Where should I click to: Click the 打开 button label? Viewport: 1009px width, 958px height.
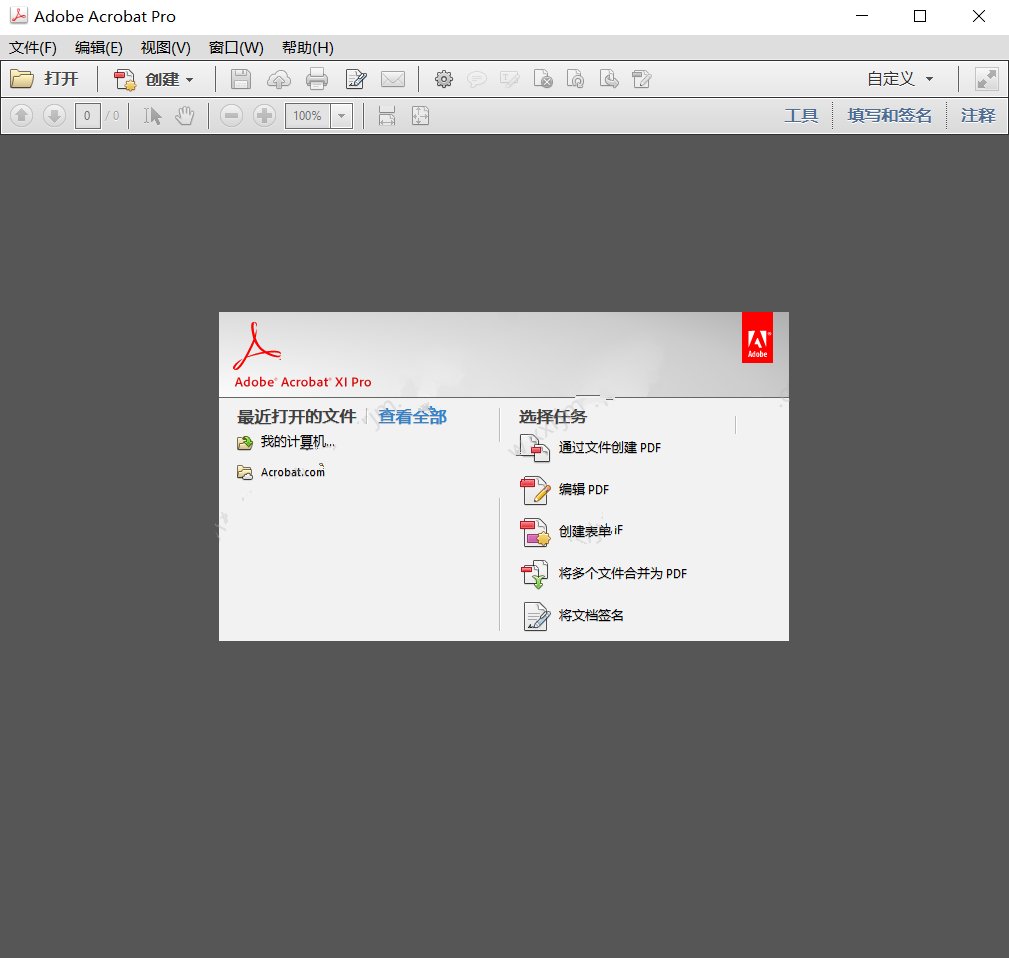click(x=61, y=79)
